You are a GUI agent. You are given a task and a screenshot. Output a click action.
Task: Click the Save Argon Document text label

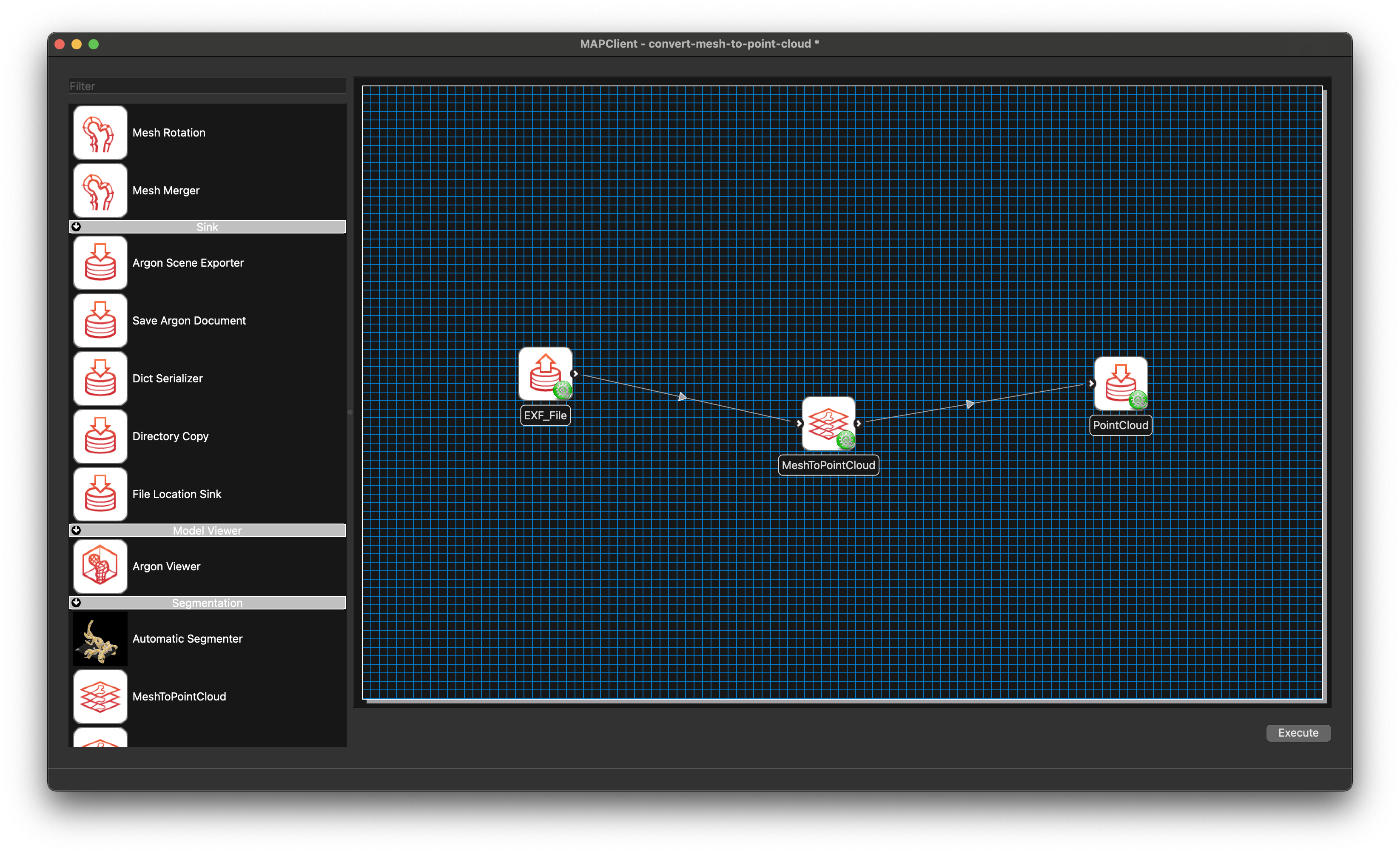click(189, 321)
